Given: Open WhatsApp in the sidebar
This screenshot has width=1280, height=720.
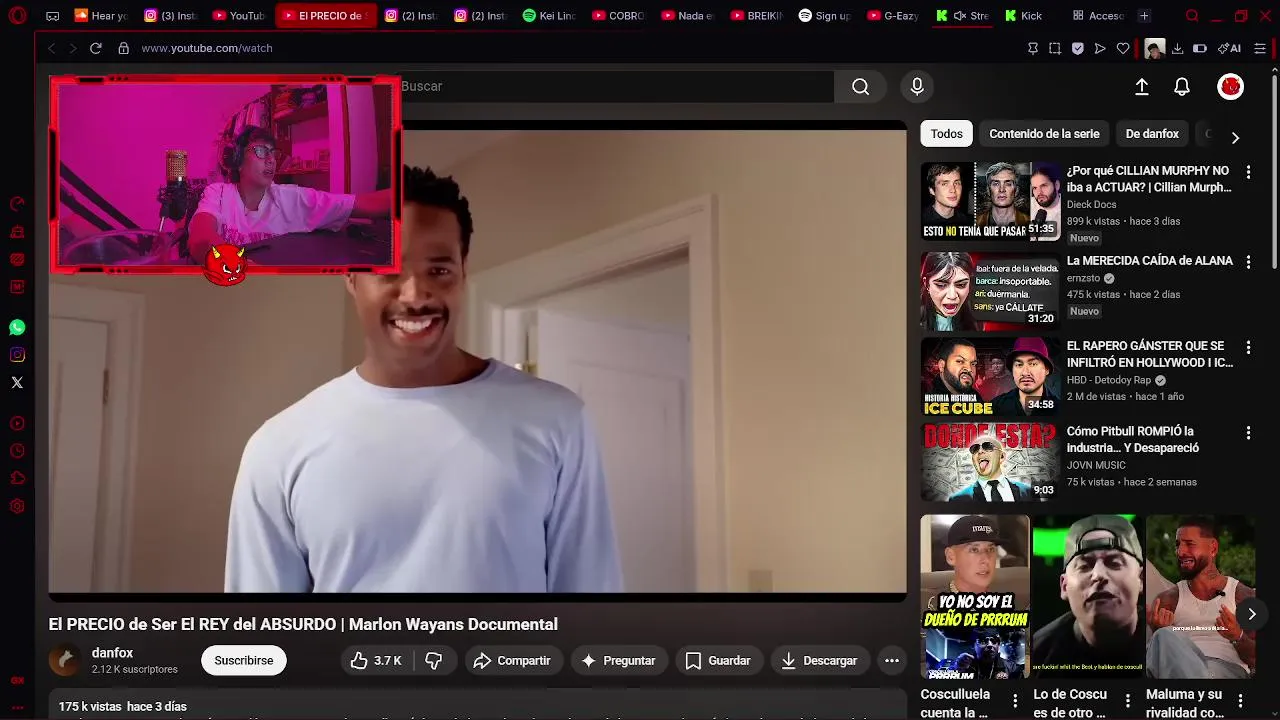Looking at the screenshot, I should coord(17,327).
